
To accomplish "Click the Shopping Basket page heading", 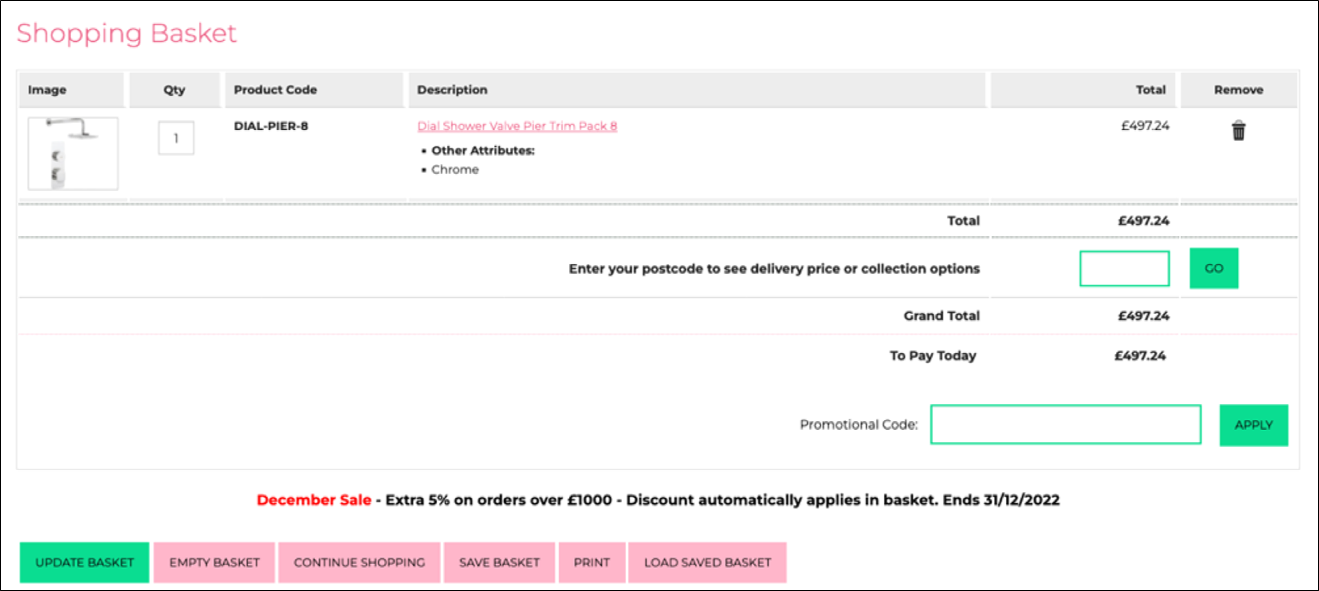I will click(x=126, y=33).
